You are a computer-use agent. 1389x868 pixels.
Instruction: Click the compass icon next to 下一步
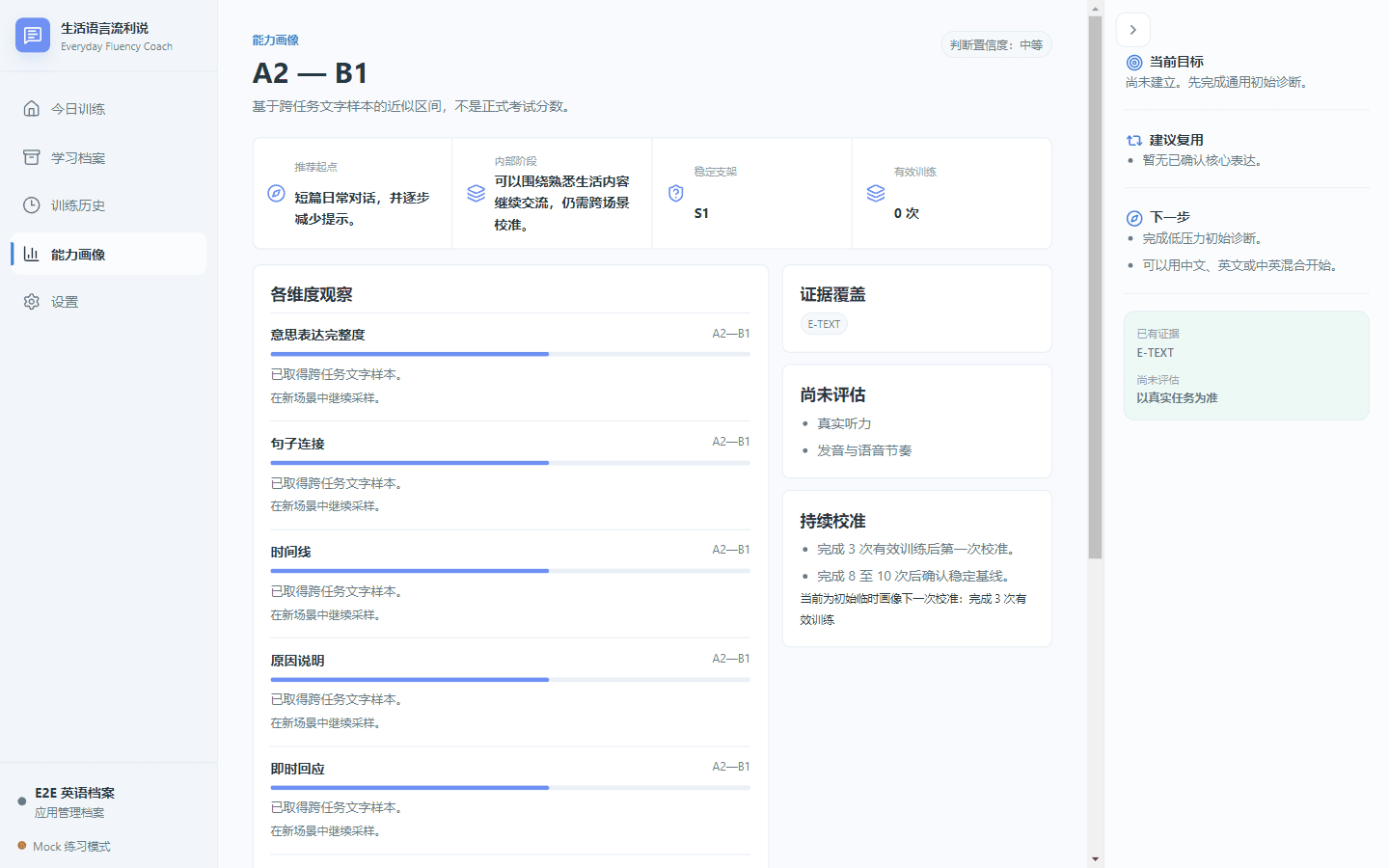[1134, 218]
